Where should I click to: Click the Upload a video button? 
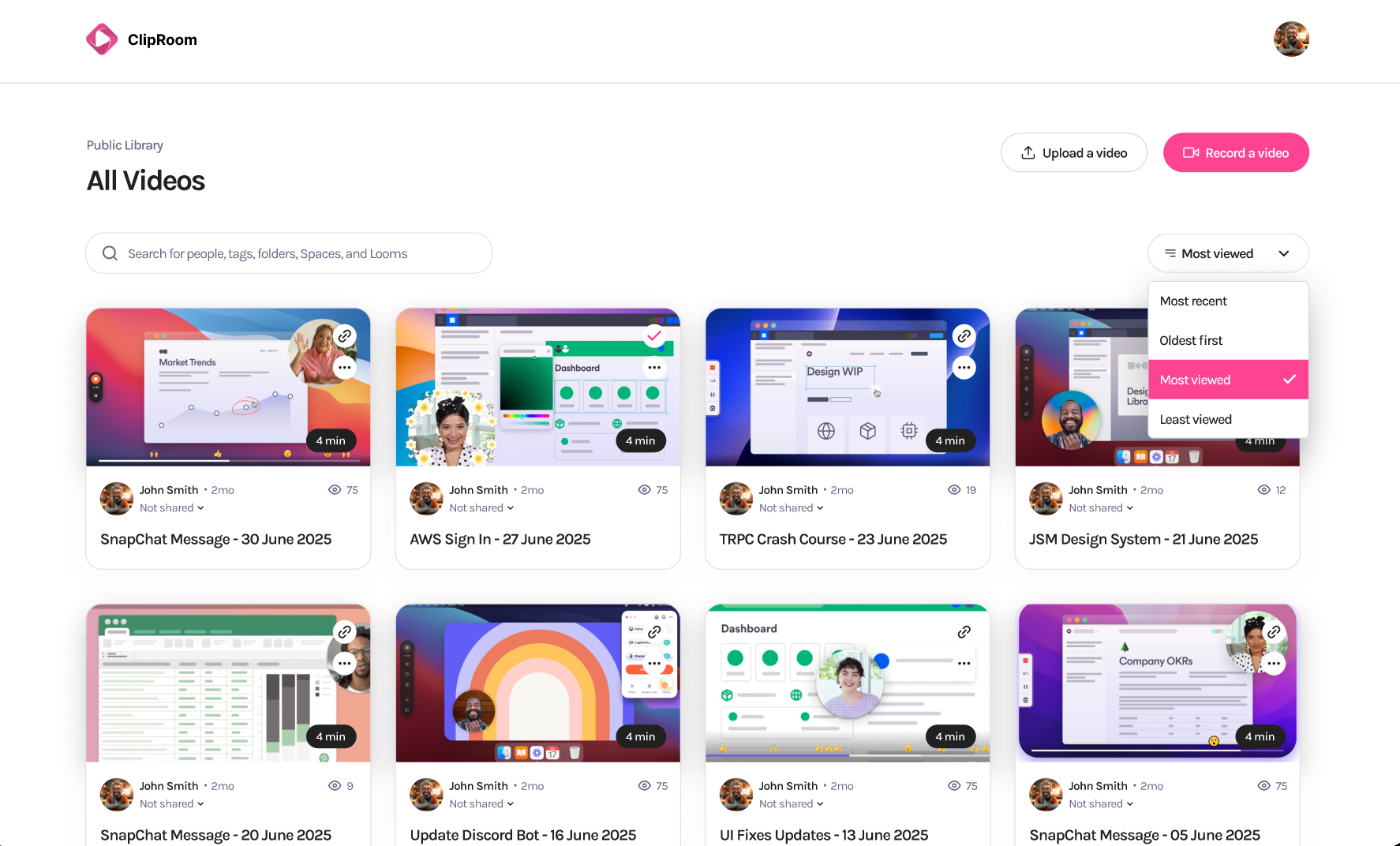point(1073,153)
